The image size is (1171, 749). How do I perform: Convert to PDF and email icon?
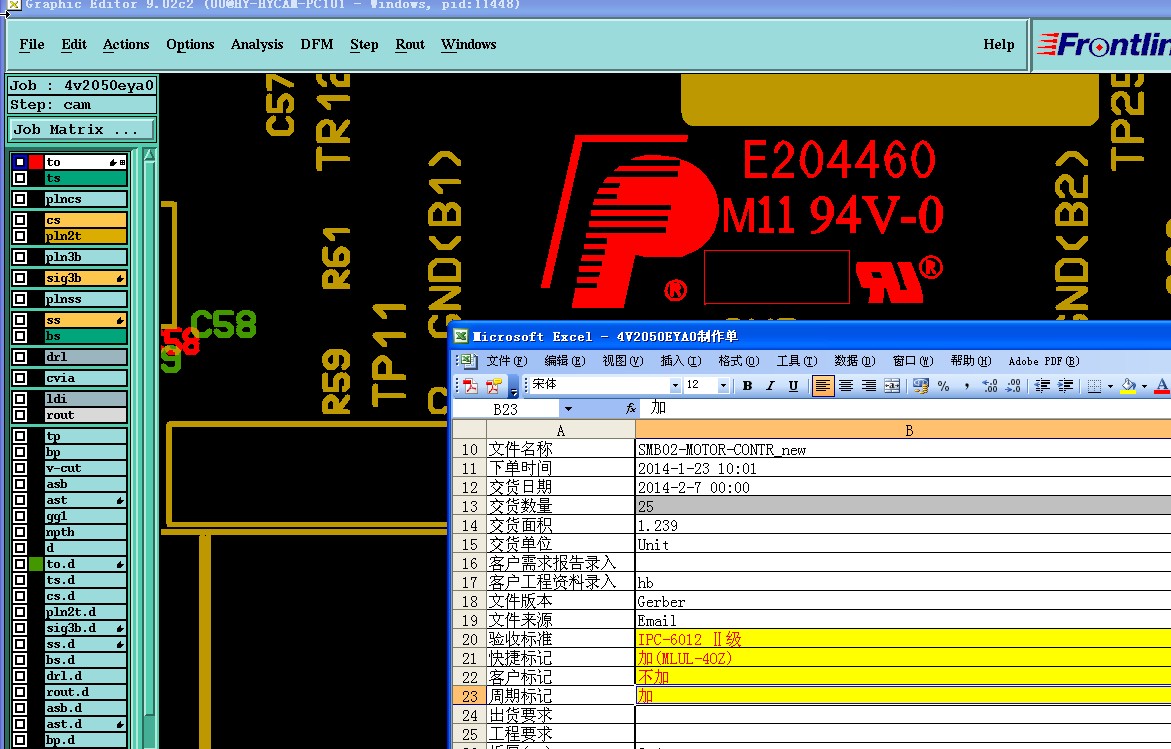[494, 385]
